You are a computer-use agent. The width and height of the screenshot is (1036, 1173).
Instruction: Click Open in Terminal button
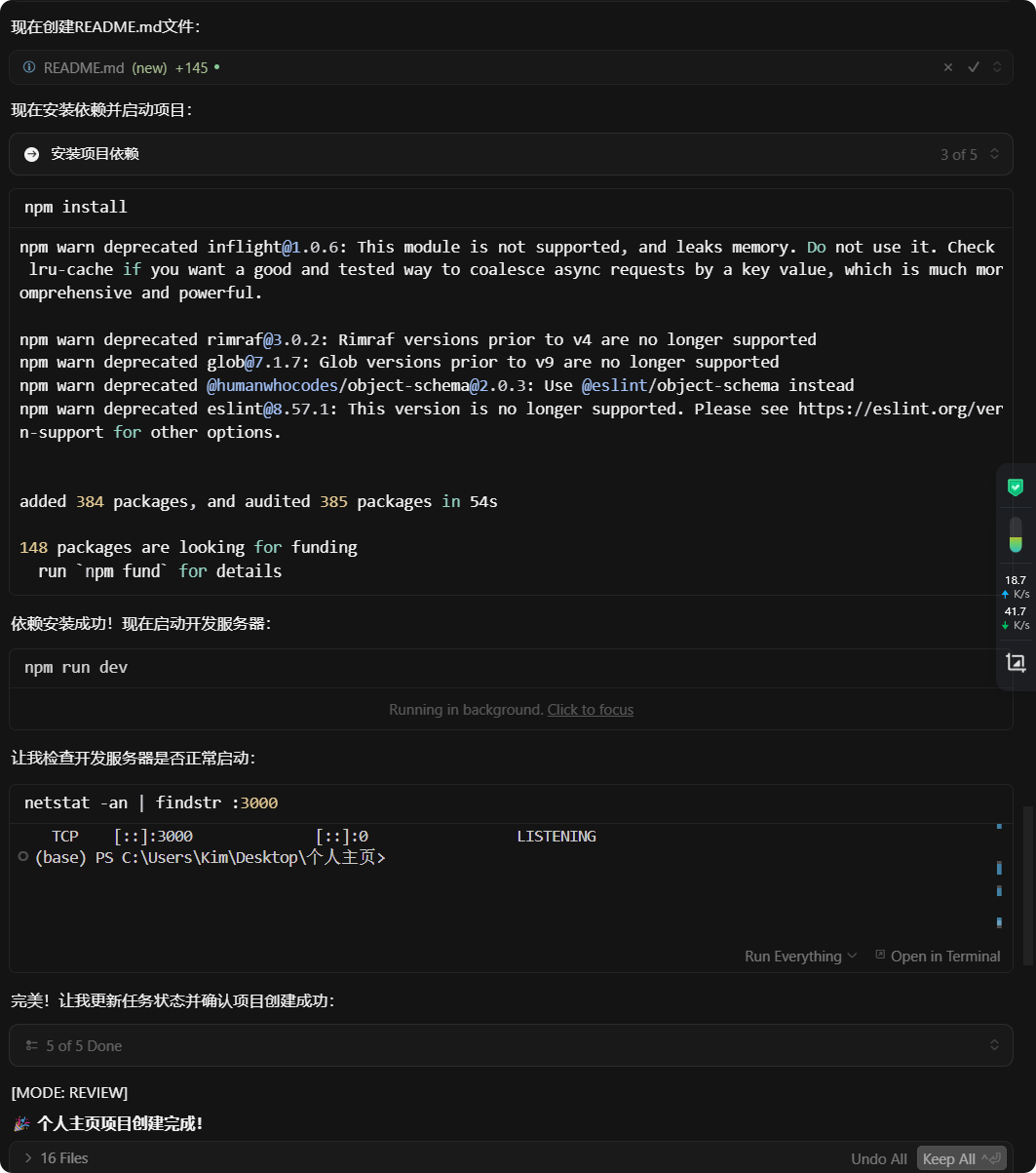[938, 957]
